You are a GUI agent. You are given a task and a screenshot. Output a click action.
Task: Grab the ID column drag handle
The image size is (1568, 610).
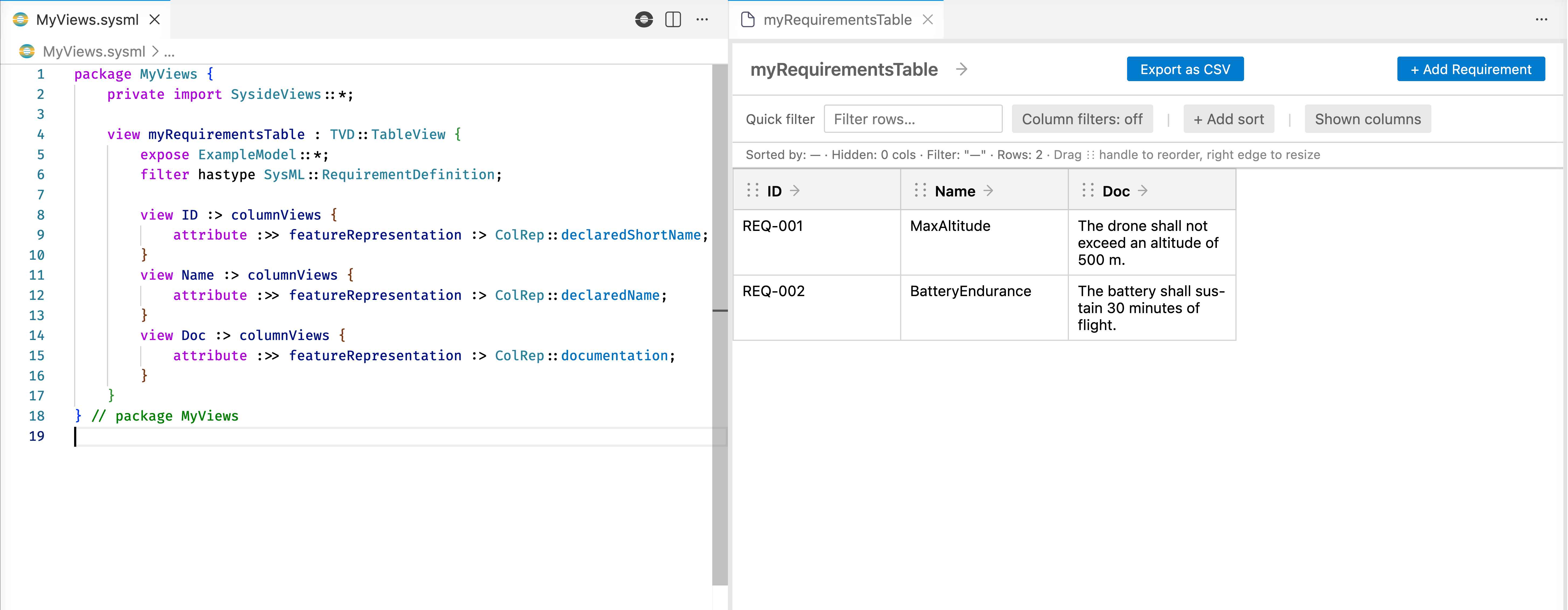752,190
